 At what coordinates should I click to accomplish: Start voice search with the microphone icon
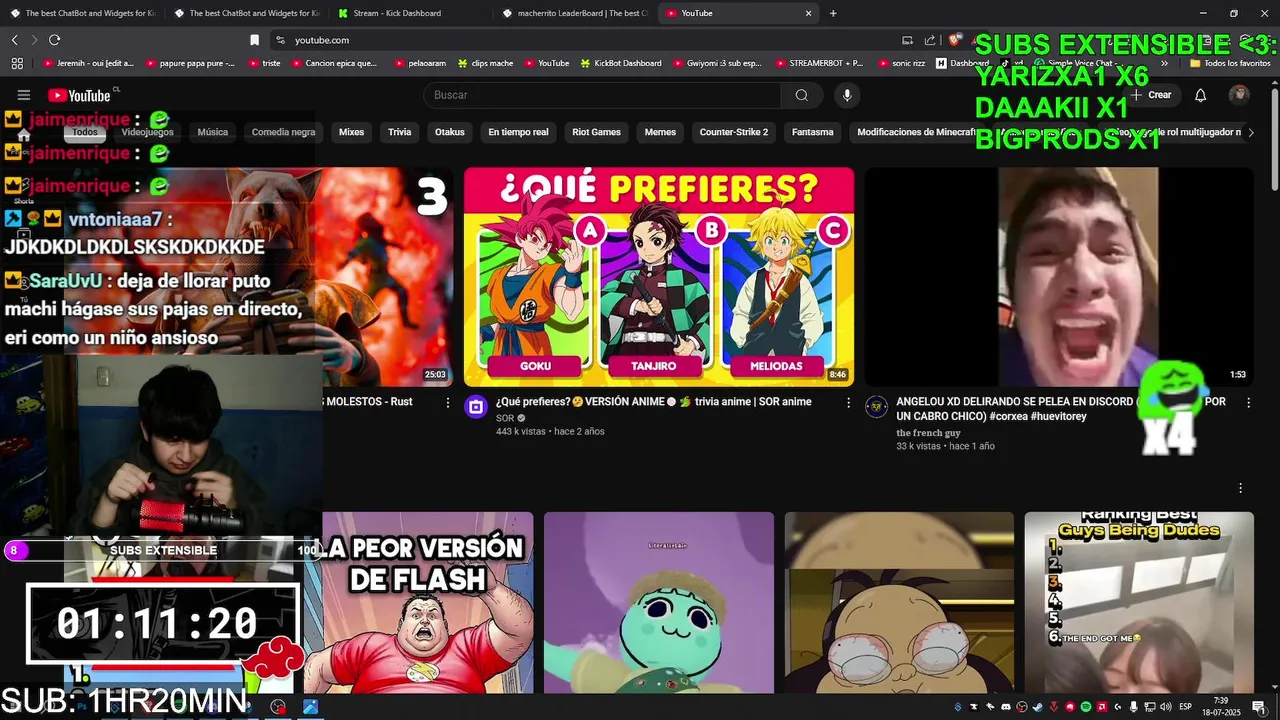(x=847, y=95)
